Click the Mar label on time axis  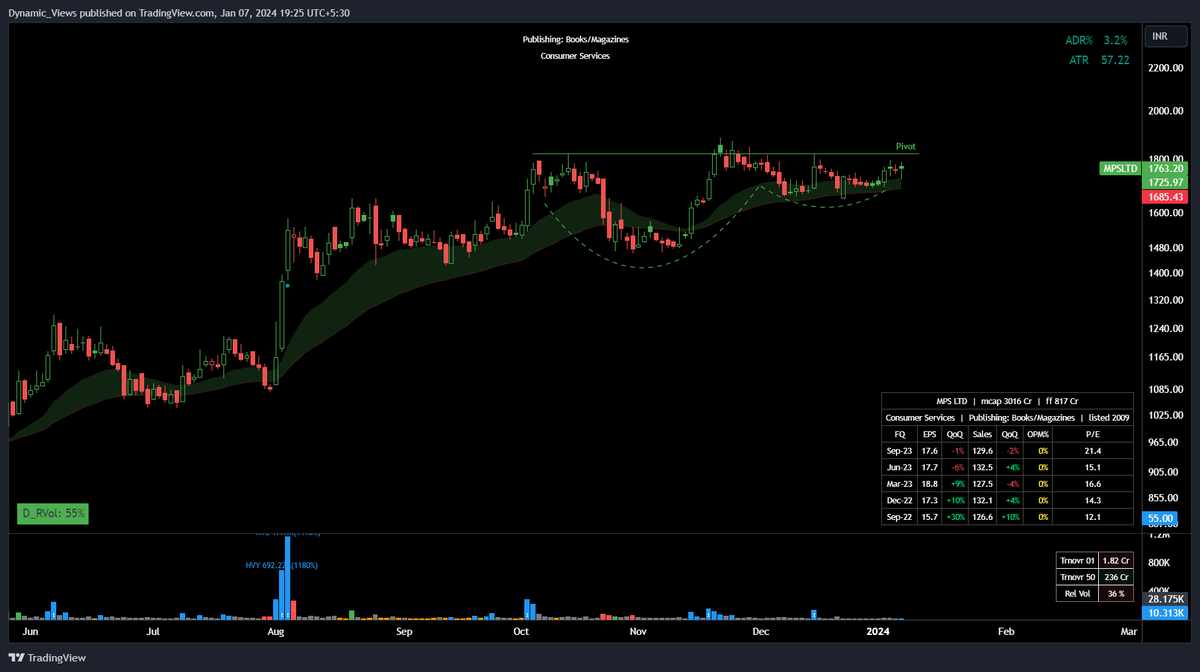[x=1128, y=632]
